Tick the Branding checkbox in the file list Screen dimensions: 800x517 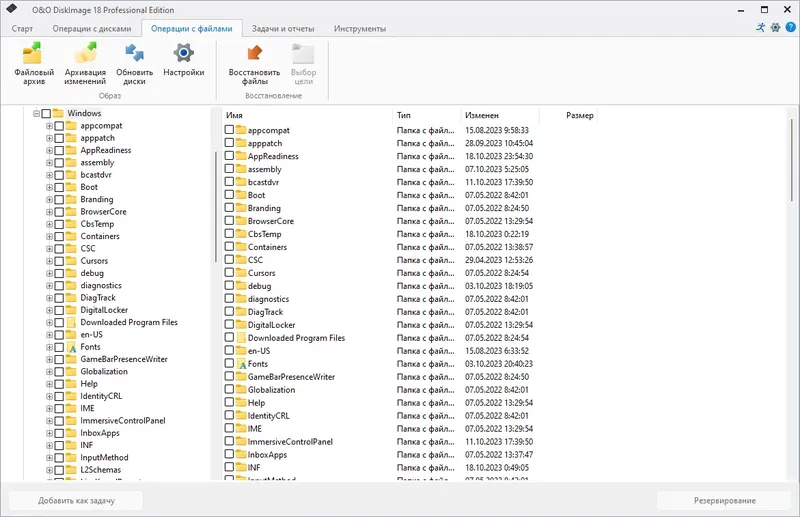click(230, 208)
